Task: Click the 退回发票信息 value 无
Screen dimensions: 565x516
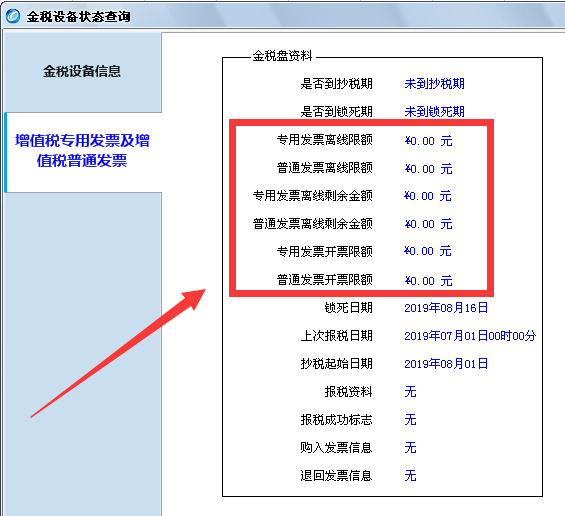Action: click(410, 476)
